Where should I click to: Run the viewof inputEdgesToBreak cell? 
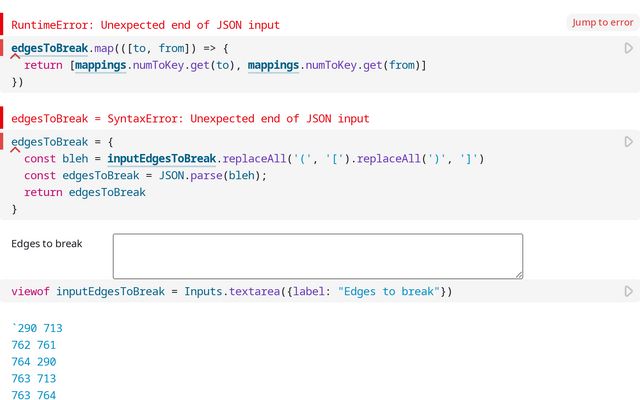(x=628, y=291)
